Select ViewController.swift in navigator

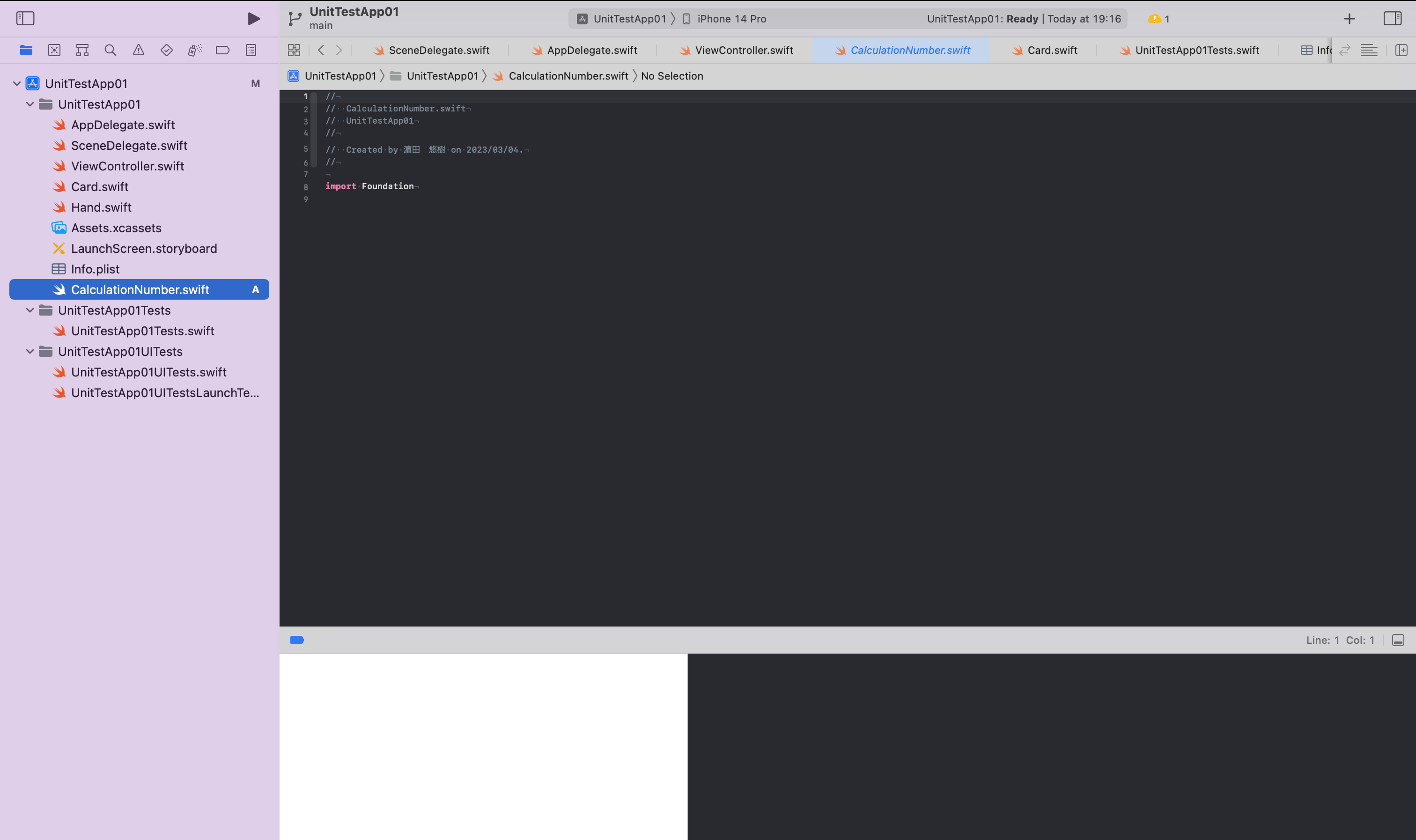pos(139,166)
